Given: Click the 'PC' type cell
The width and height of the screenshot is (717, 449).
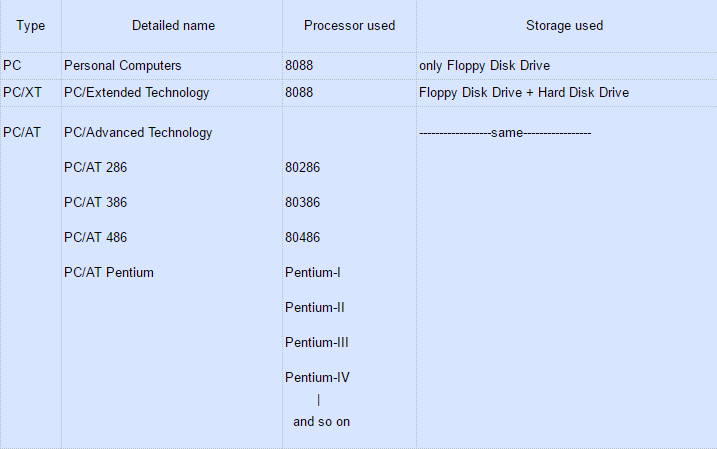Looking at the screenshot, I should (12, 66).
